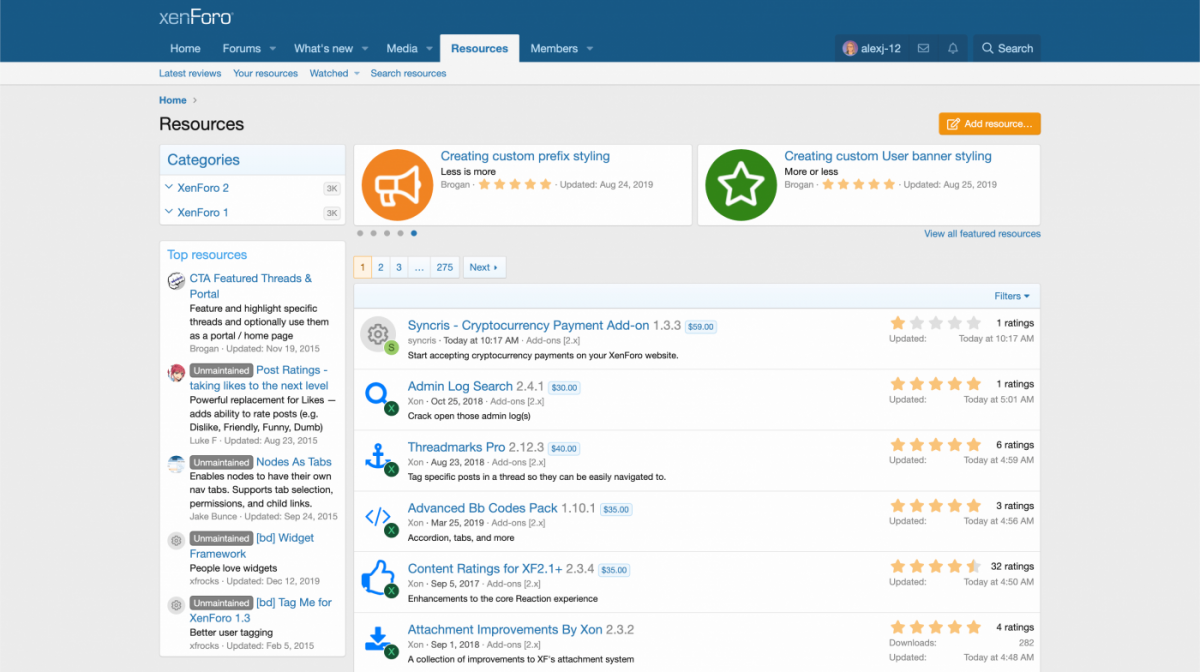Open the Media dropdown arrow
1200x672 pixels.
429,48
